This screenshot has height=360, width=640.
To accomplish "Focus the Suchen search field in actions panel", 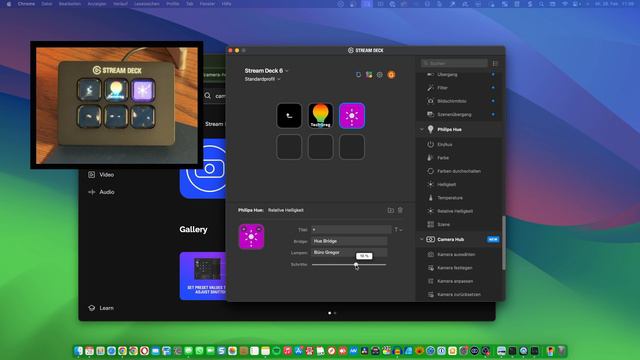I will (x=454, y=63).
